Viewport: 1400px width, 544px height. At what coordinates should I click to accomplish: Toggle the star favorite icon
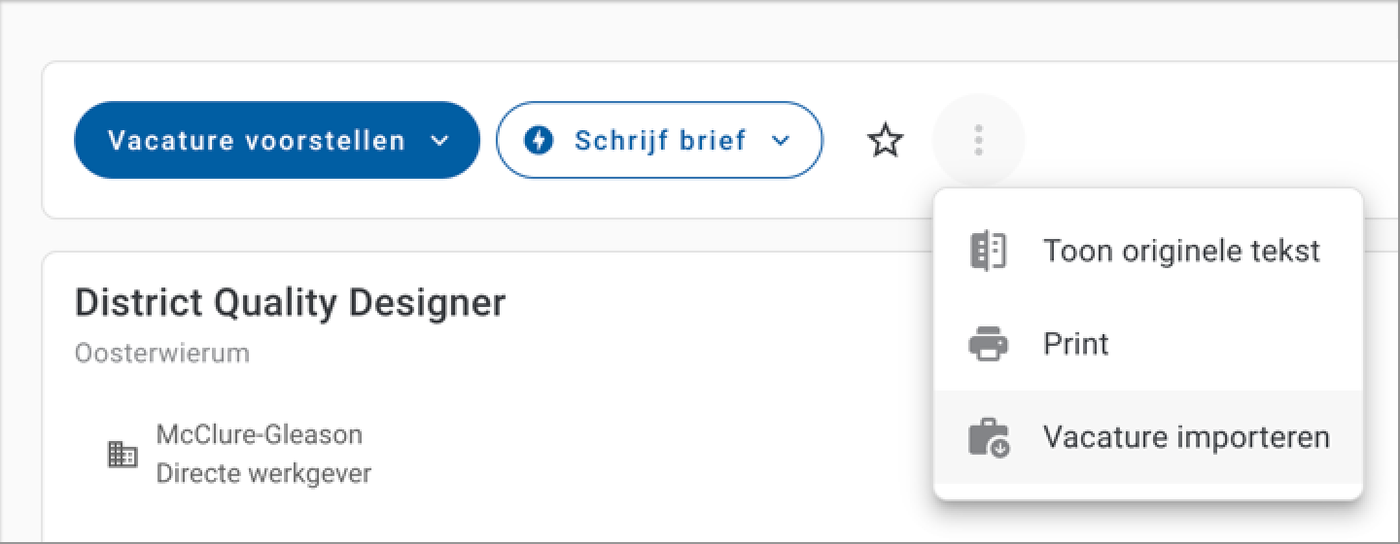pos(885,141)
